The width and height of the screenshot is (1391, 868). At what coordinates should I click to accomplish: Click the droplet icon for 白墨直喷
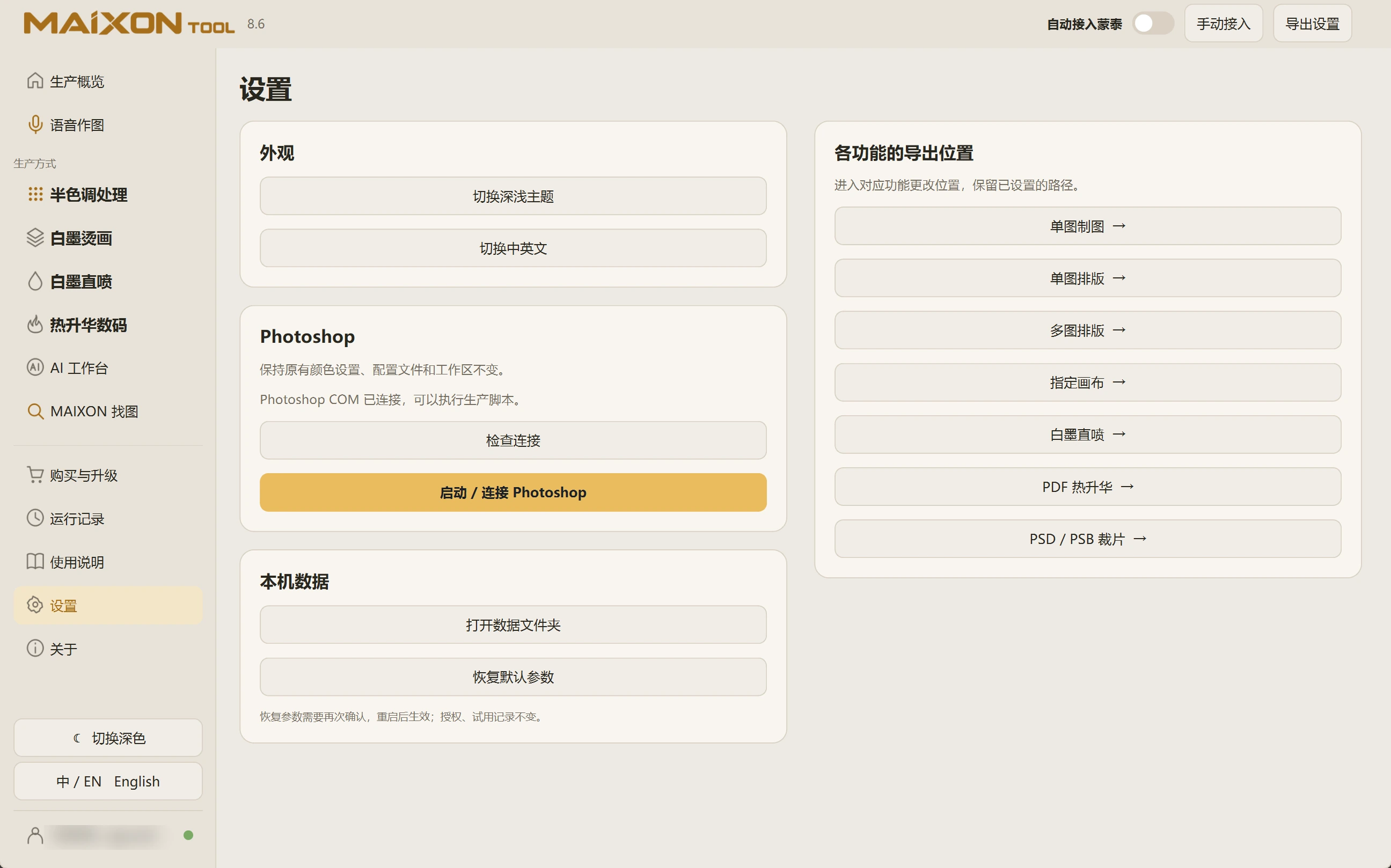pyautogui.click(x=35, y=281)
